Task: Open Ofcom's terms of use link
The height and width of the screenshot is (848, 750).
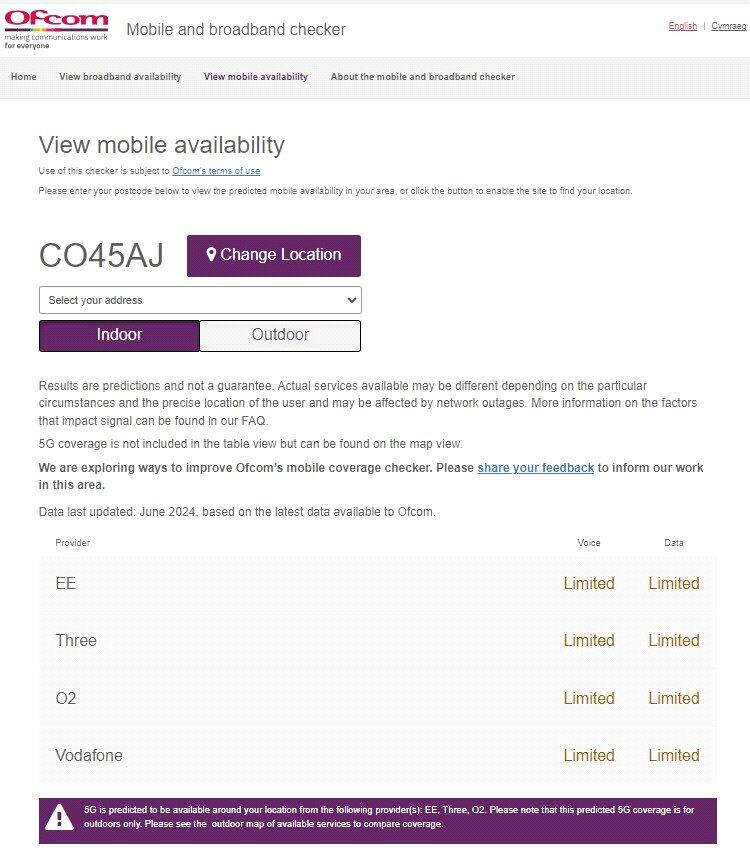Action: (216, 171)
